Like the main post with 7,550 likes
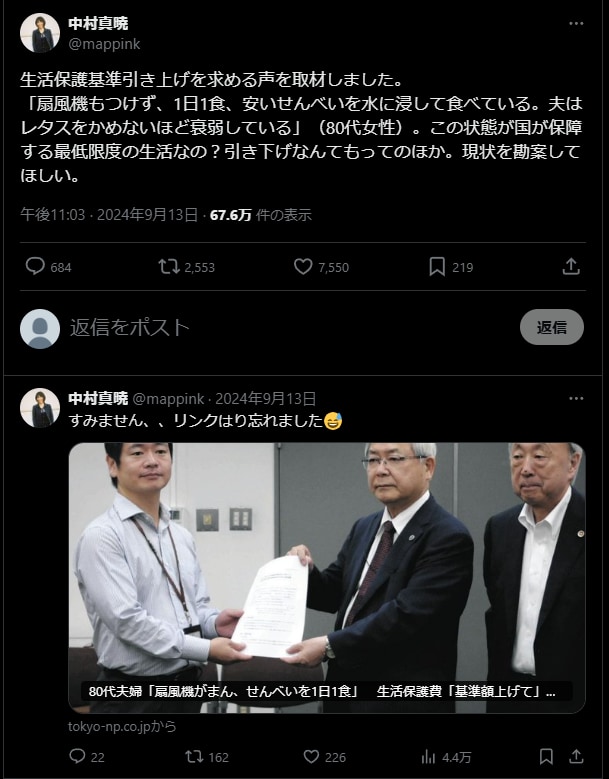The image size is (609, 779). [303, 266]
